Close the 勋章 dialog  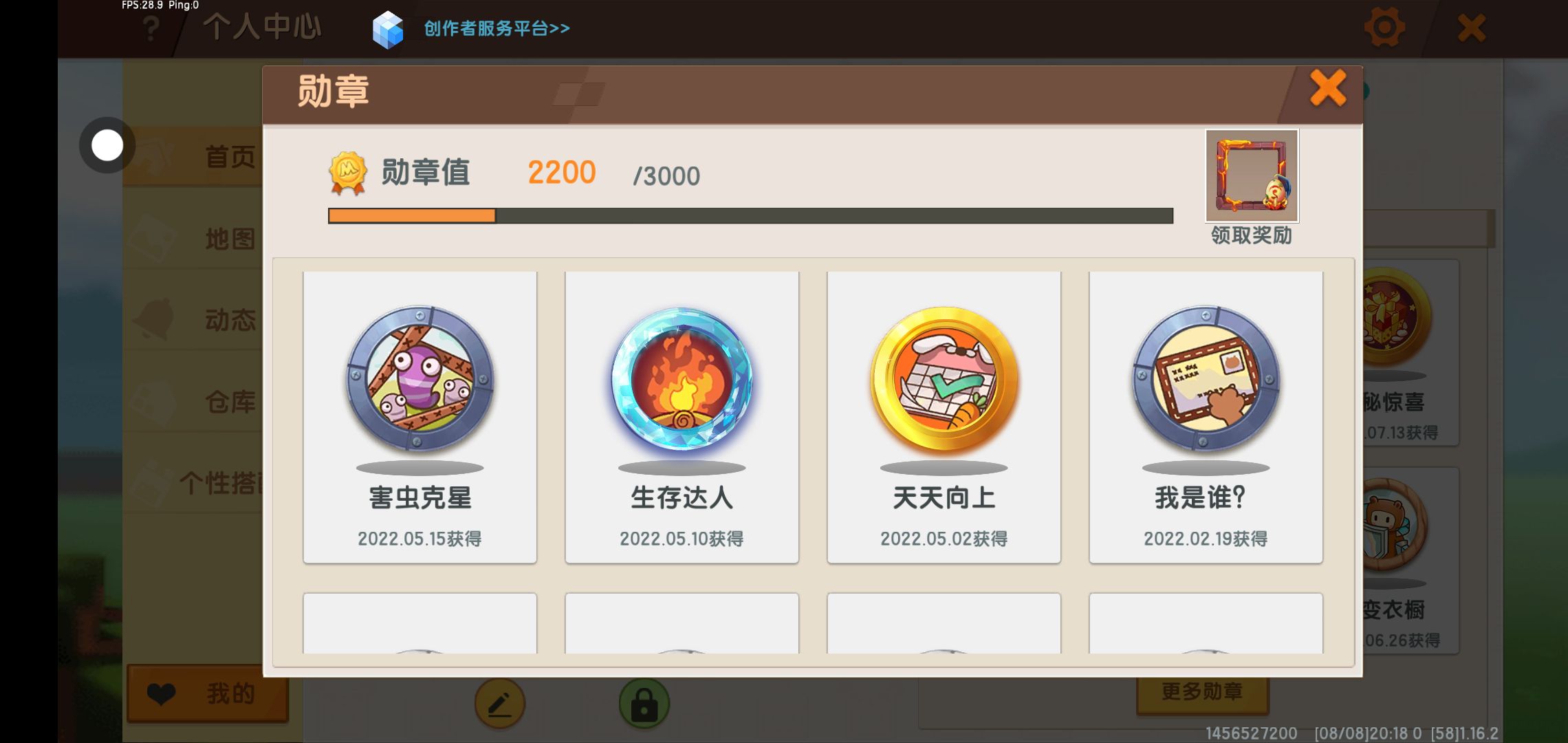coord(1327,88)
